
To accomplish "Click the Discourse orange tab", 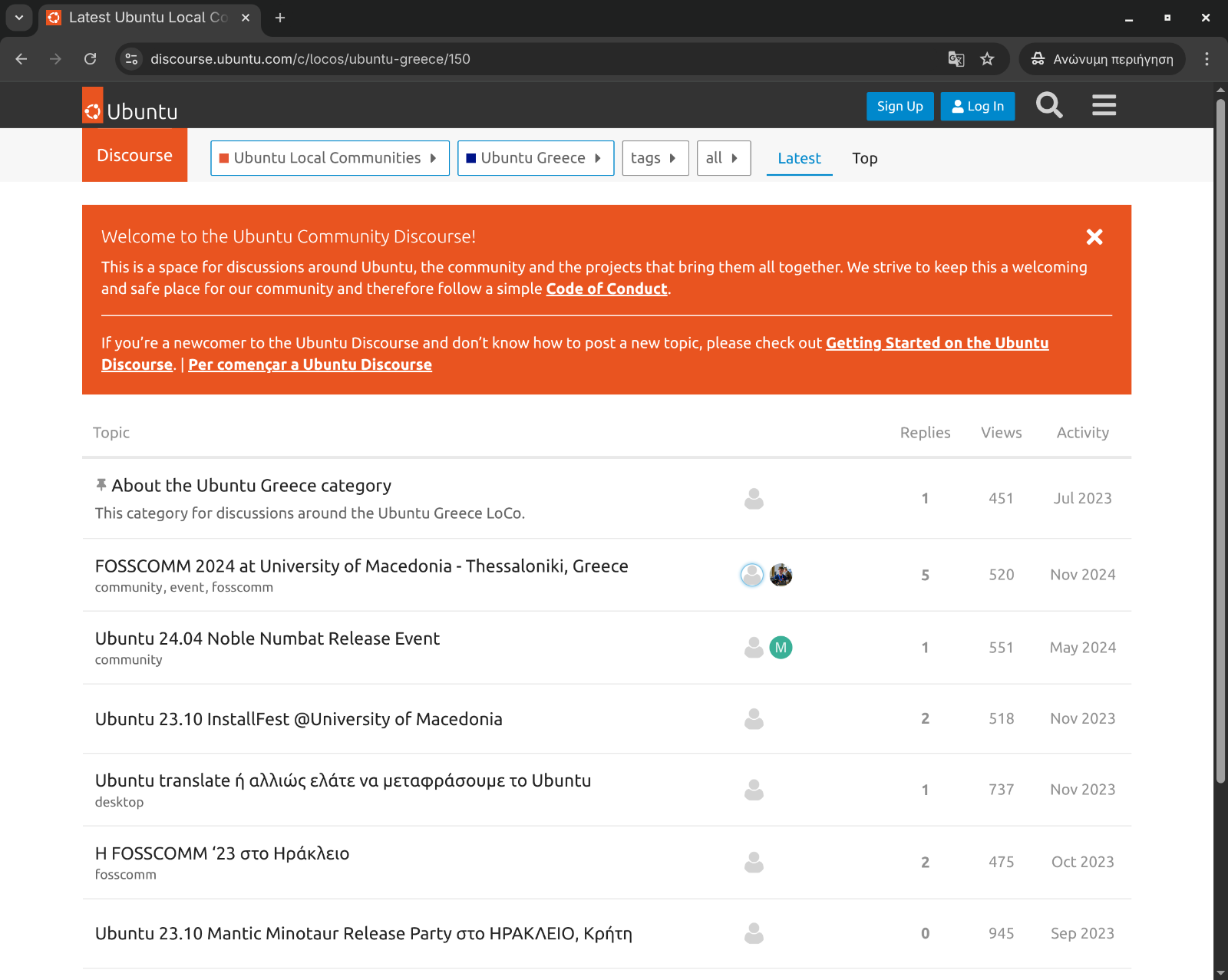I will (x=134, y=155).
